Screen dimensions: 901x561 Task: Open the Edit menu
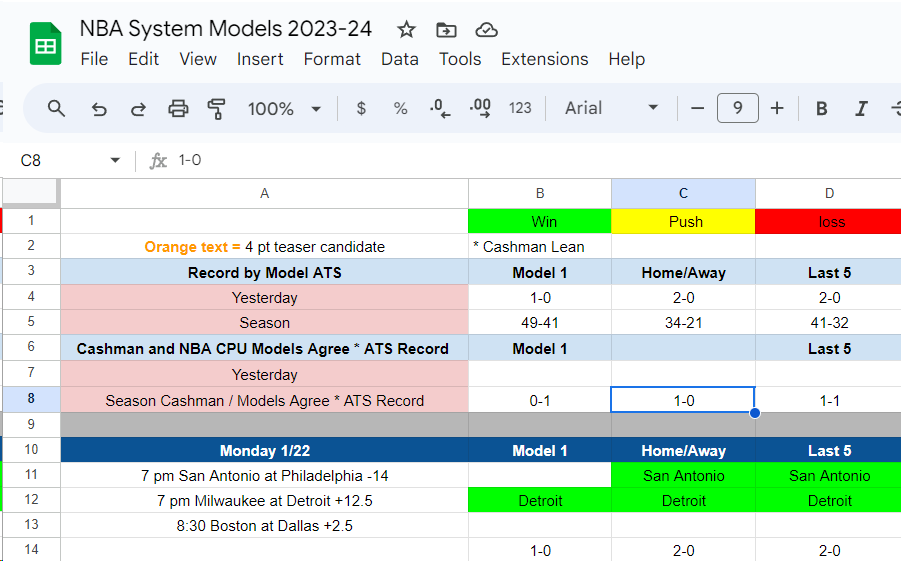[x=143, y=59]
